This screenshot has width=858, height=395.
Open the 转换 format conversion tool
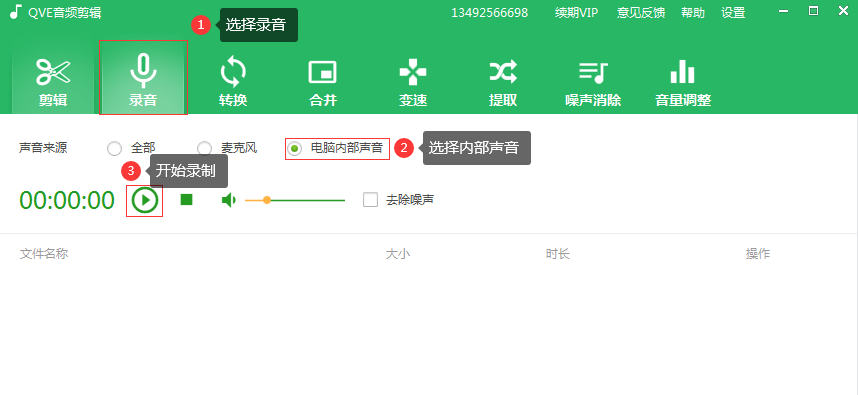(x=233, y=81)
